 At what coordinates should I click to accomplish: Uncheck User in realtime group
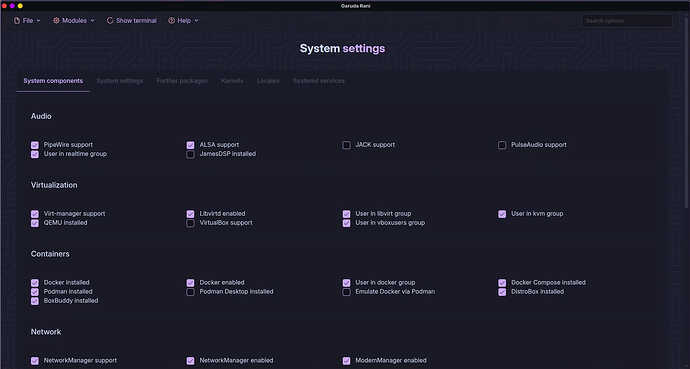point(35,154)
